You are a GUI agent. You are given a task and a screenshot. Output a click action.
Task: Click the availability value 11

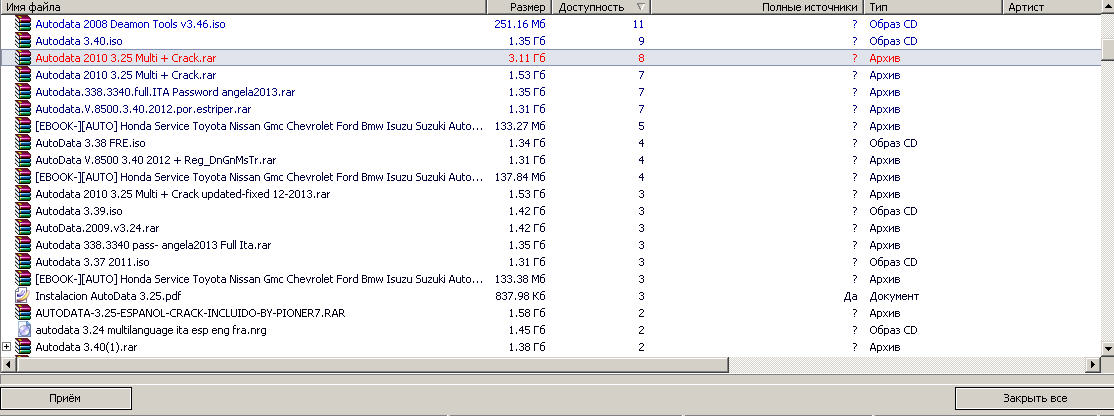[639, 24]
